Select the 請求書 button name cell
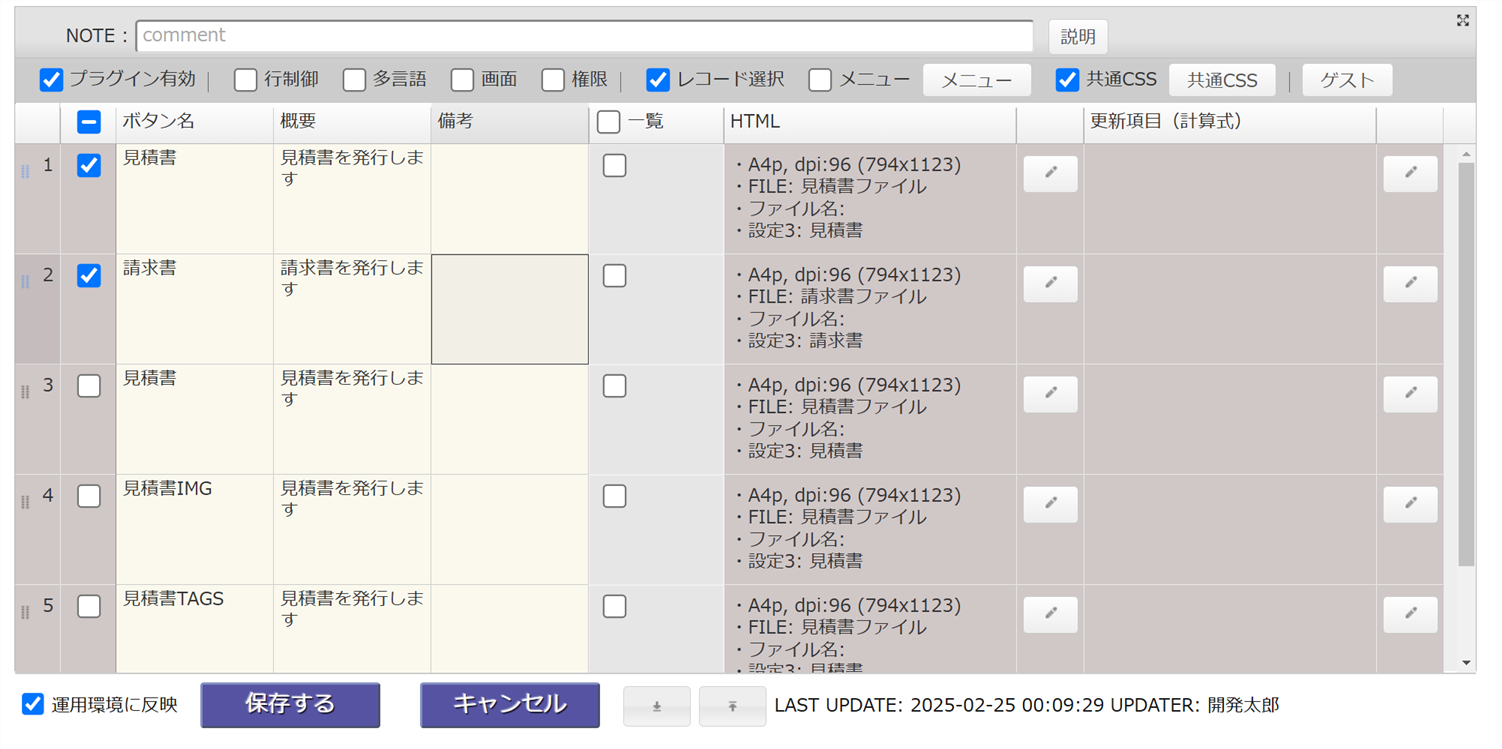The width and height of the screenshot is (1502, 749). [x=195, y=309]
